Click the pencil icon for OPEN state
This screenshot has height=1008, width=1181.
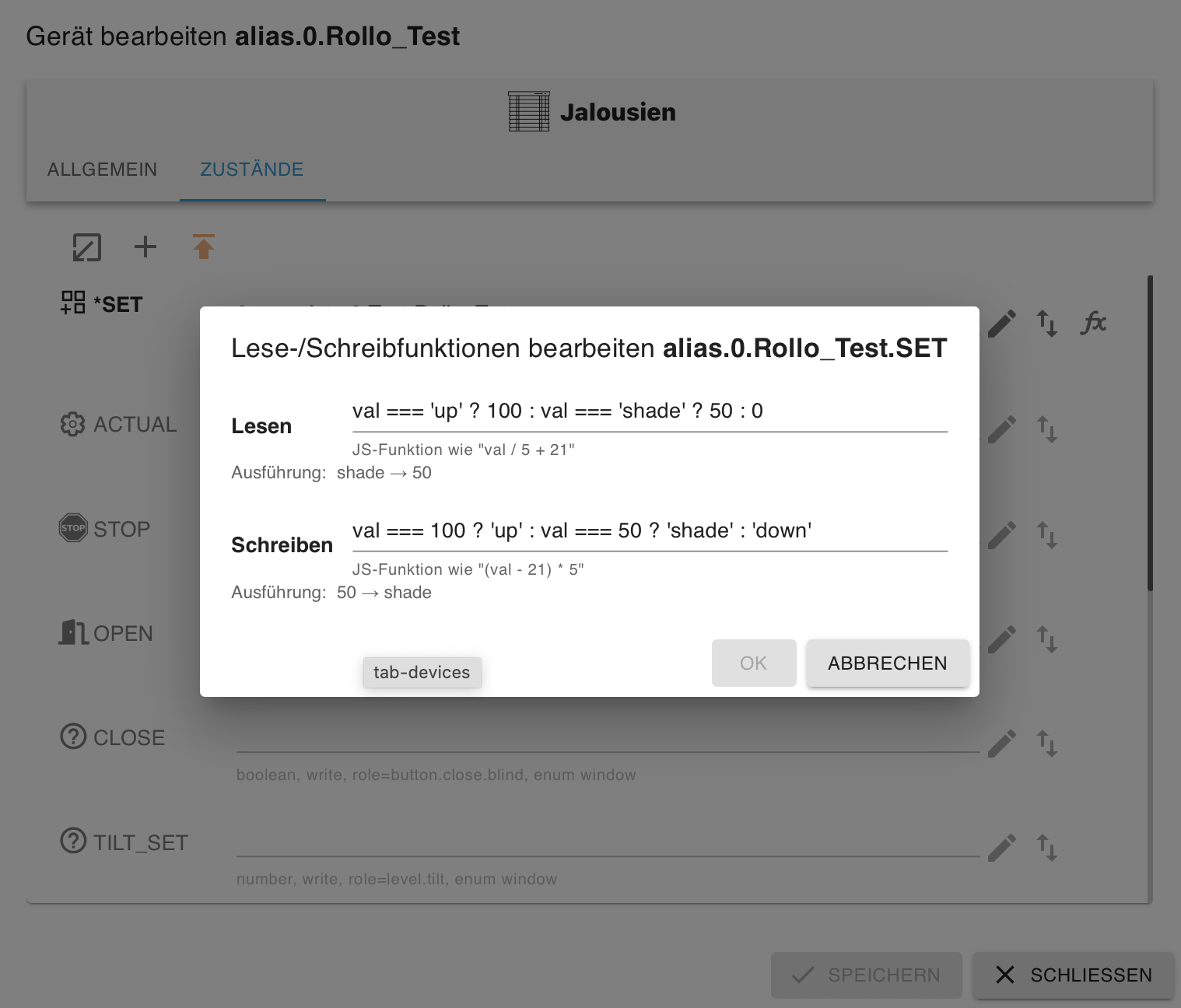(1002, 639)
